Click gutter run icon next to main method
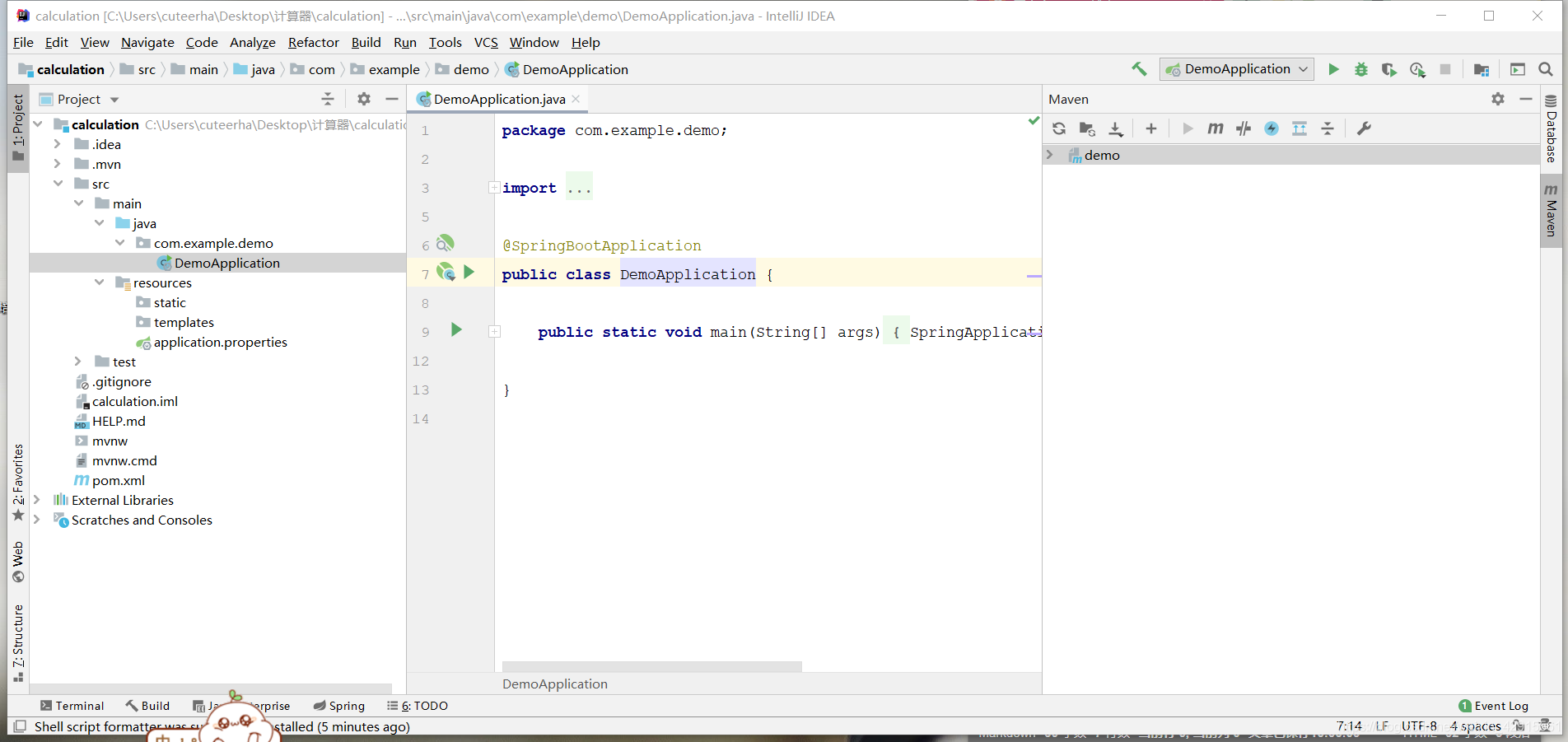 [x=456, y=330]
